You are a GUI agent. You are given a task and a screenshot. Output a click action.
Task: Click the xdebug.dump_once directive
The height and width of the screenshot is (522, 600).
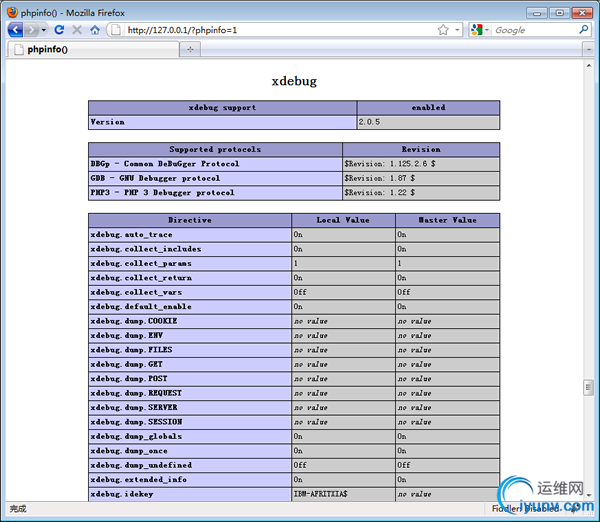(x=190, y=451)
